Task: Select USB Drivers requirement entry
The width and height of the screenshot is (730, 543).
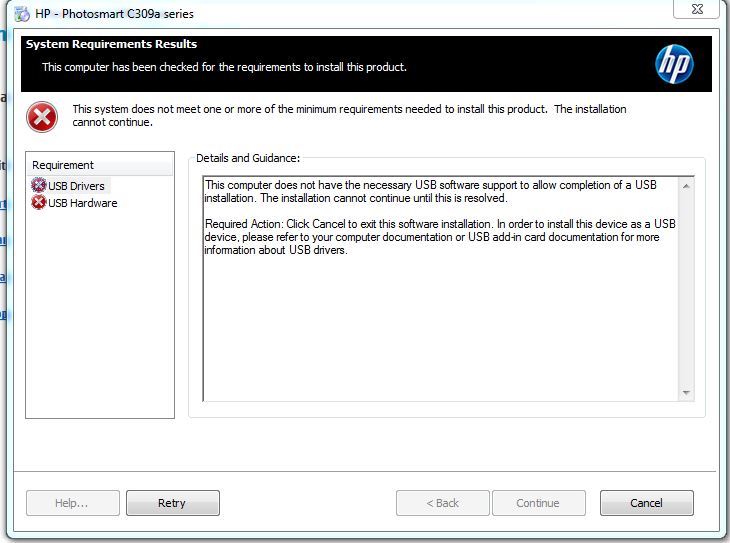Action: pyautogui.click(x=70, y=186)
